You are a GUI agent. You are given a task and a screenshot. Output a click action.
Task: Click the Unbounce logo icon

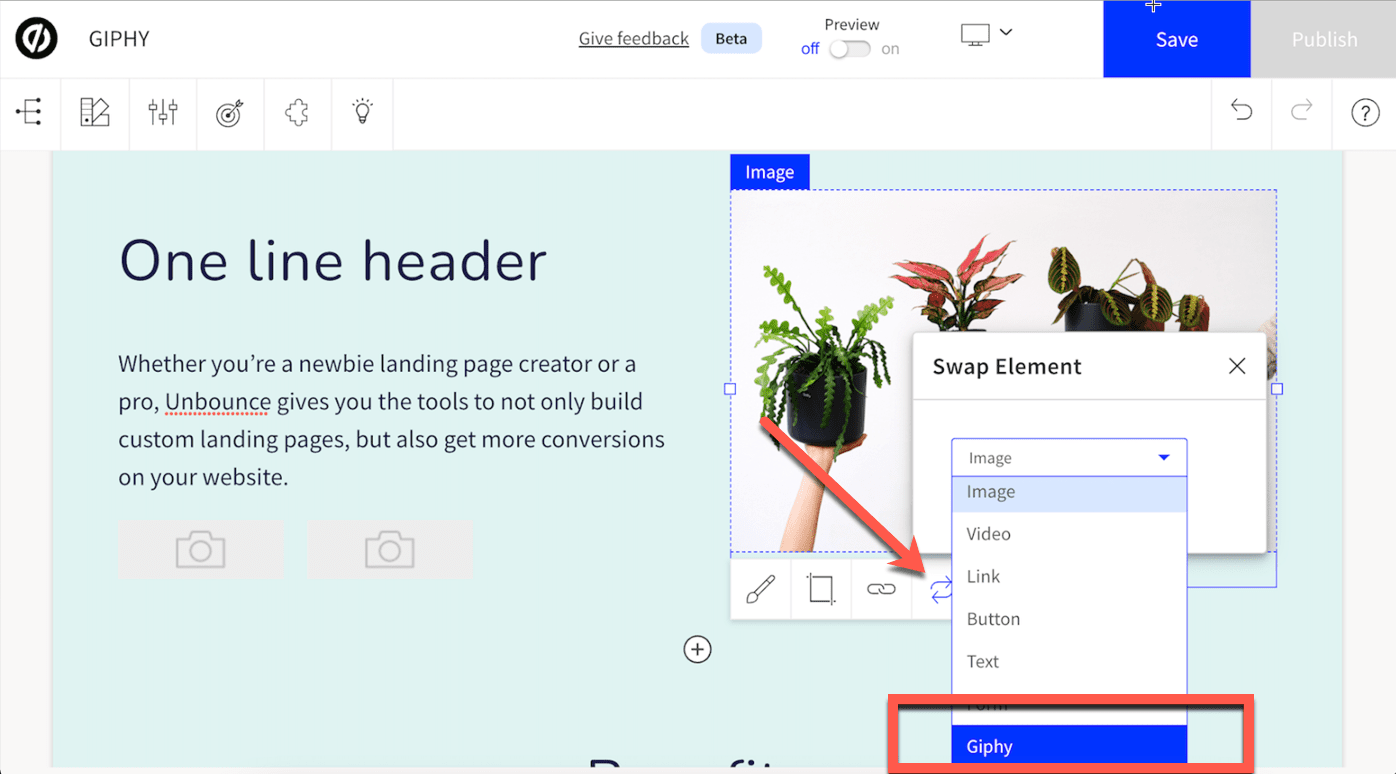36,39
